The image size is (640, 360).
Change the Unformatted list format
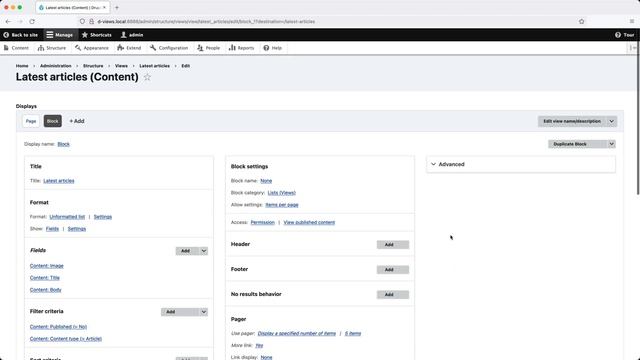[x=67, y=217]
